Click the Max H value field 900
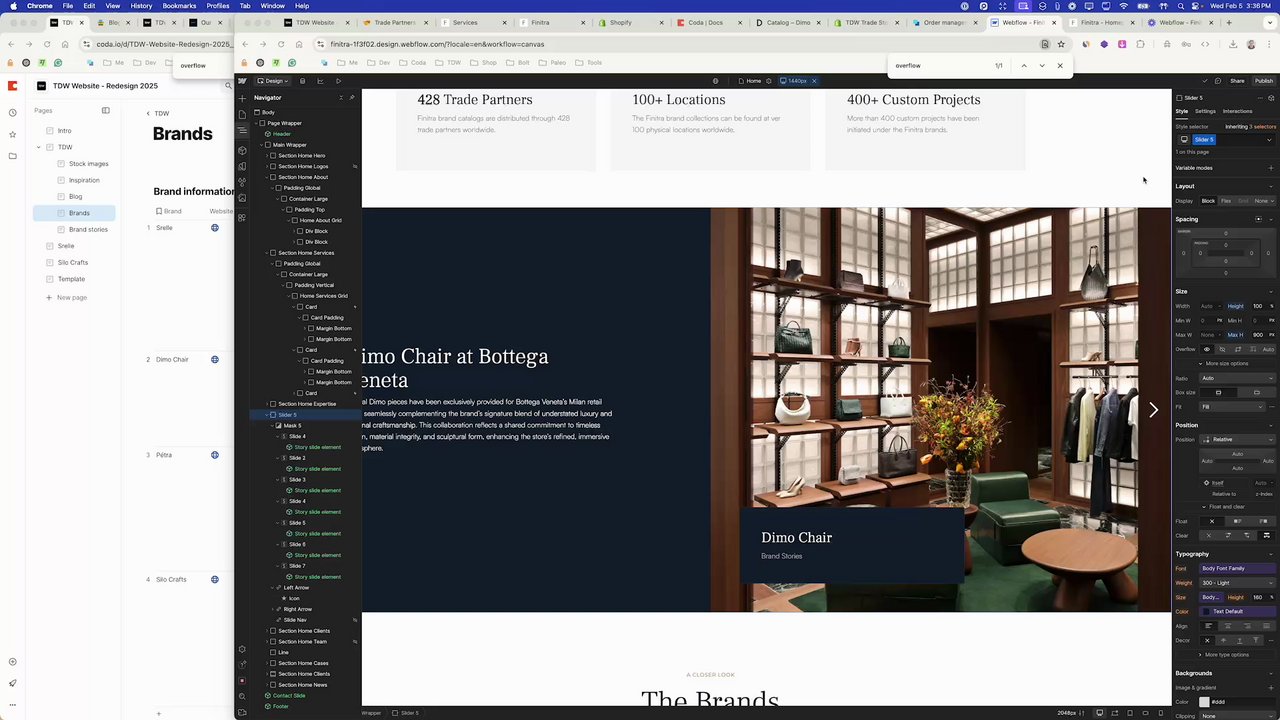This screenshot has width=1280, height=720. click(x=1257, y=335)
